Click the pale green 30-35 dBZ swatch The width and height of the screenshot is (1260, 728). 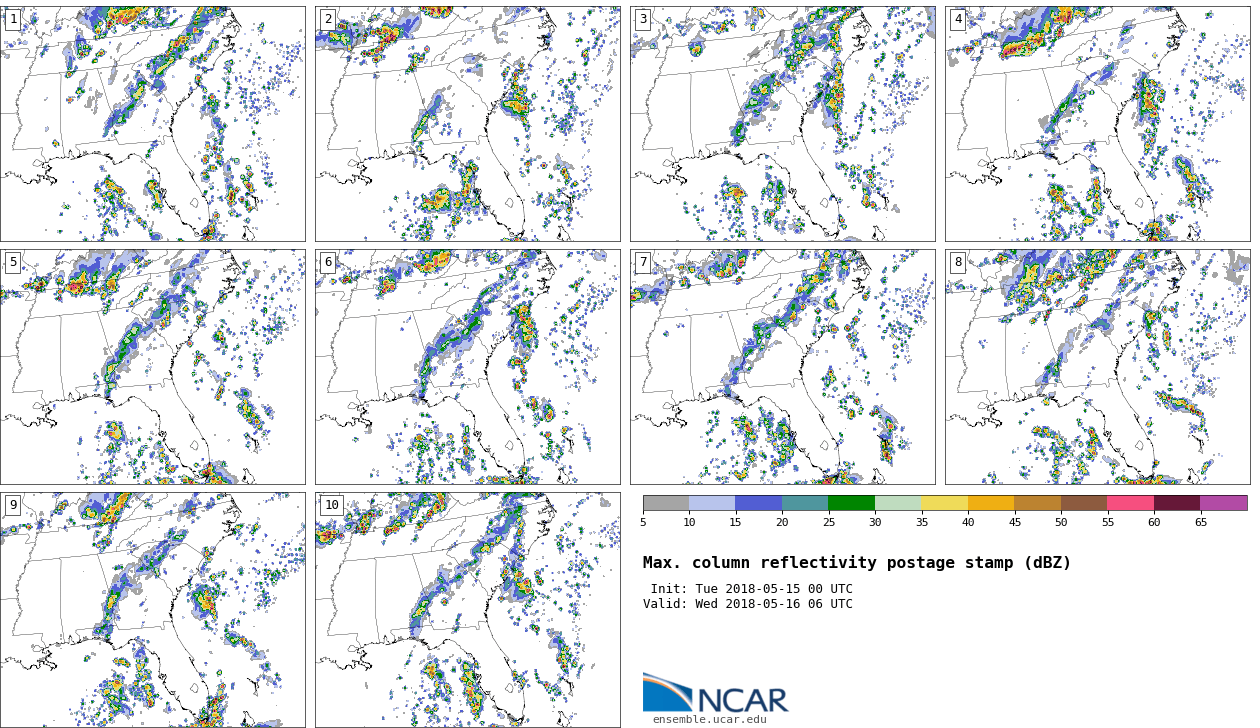(898, 503)
